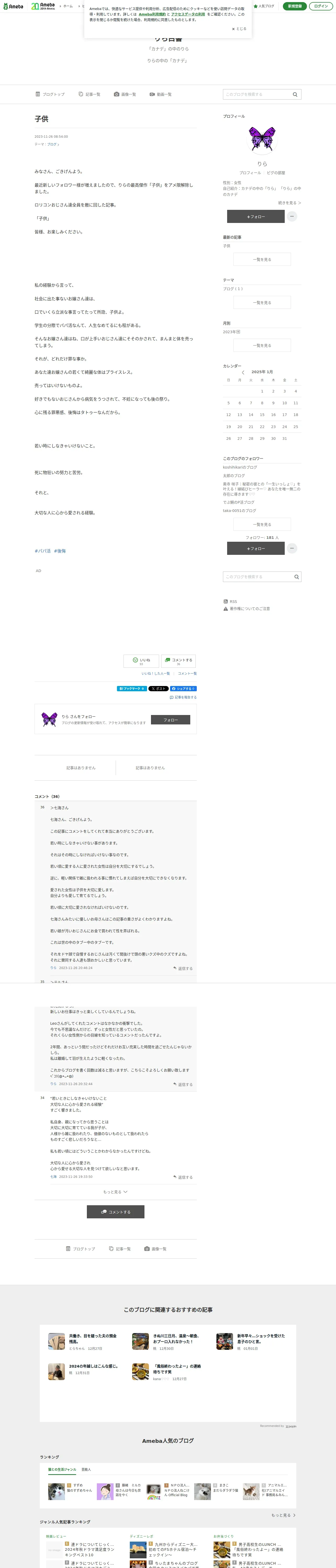Open the 動画一覧 tab
The width and height of the screenshot is (336, 1568).
point(160,94)
